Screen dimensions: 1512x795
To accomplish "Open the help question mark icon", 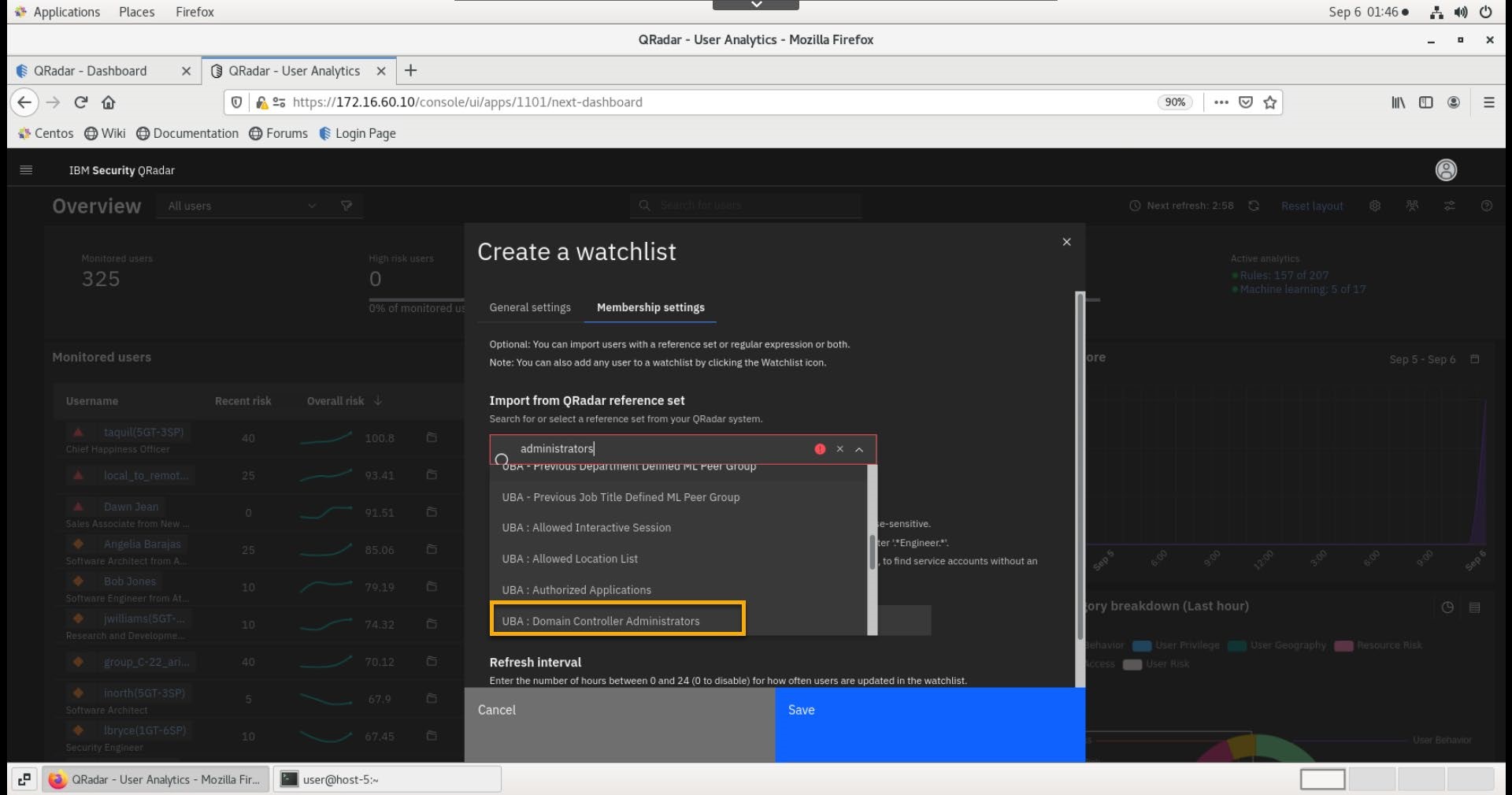I will click(x=1487, y=206).
